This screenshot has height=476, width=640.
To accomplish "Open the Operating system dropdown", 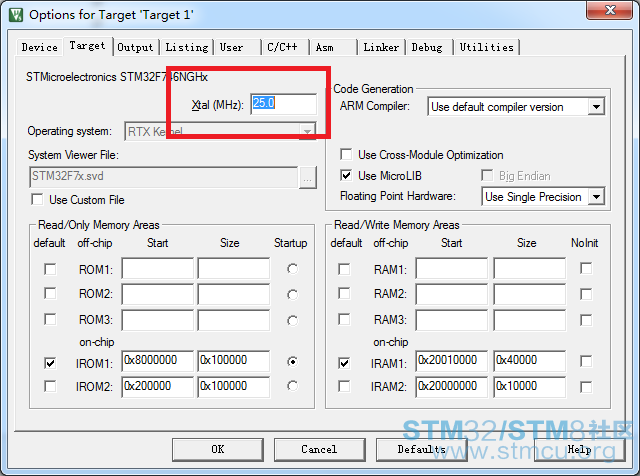I will (307, 131).
